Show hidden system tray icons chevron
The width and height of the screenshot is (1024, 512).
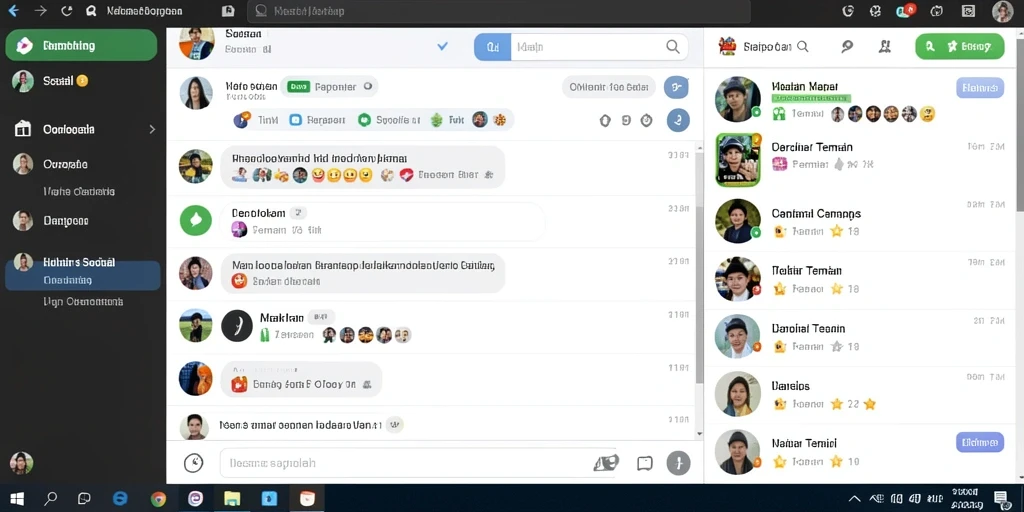(854, 499)
